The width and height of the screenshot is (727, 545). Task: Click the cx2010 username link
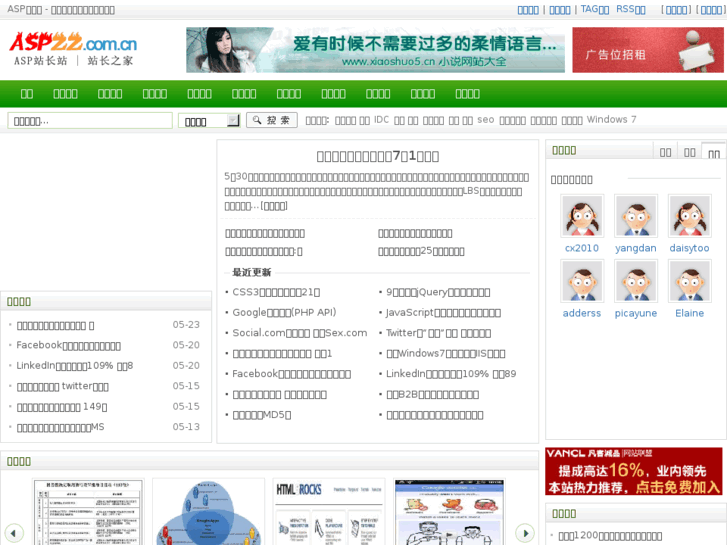pos(582,248)
